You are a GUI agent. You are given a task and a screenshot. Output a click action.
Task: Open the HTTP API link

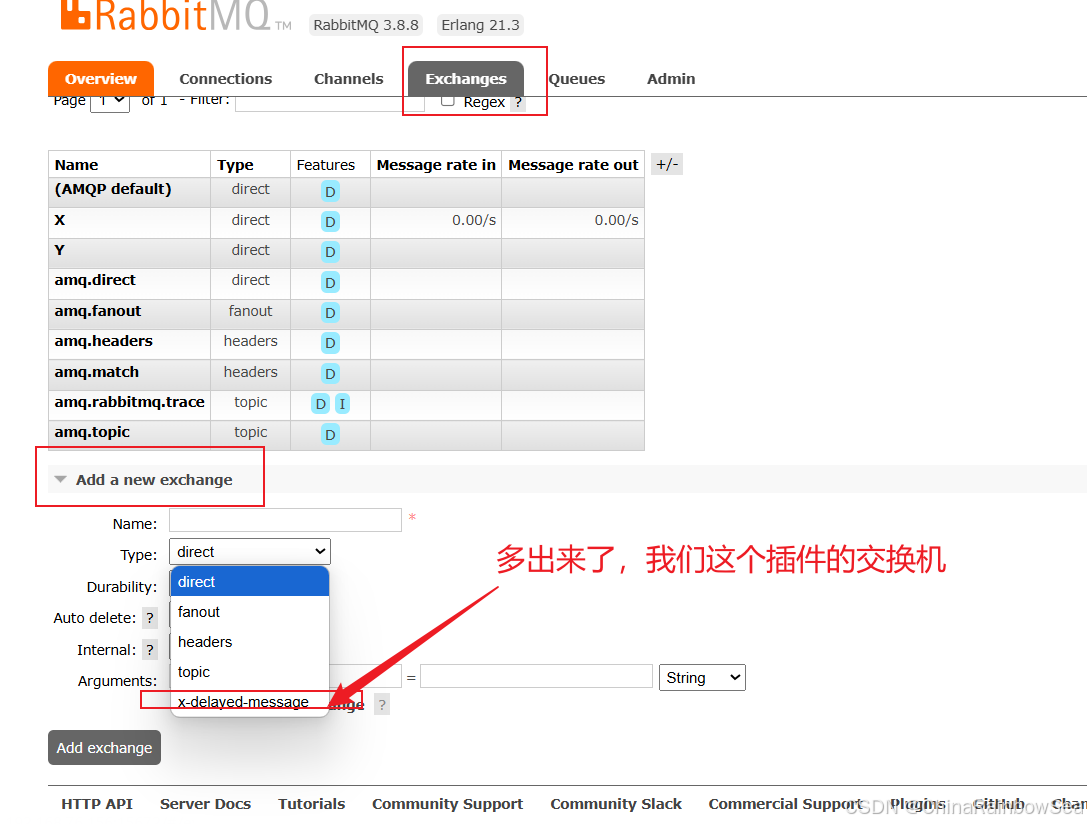[96, 804]
